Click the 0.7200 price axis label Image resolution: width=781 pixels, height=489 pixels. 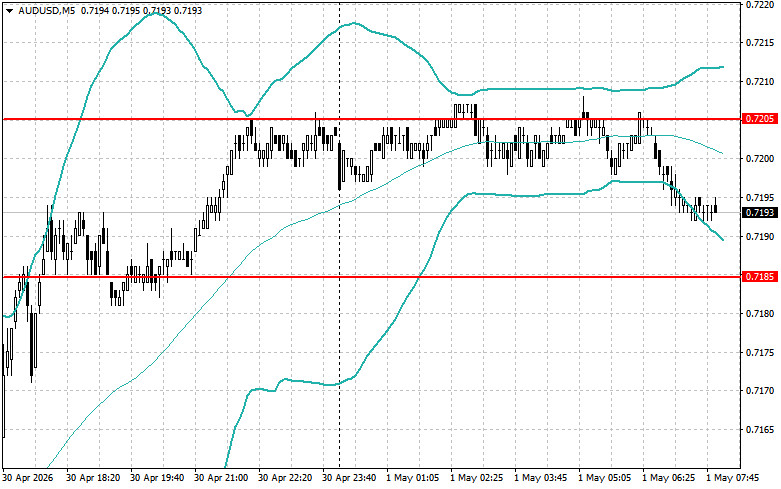click(x=760, y=159)
